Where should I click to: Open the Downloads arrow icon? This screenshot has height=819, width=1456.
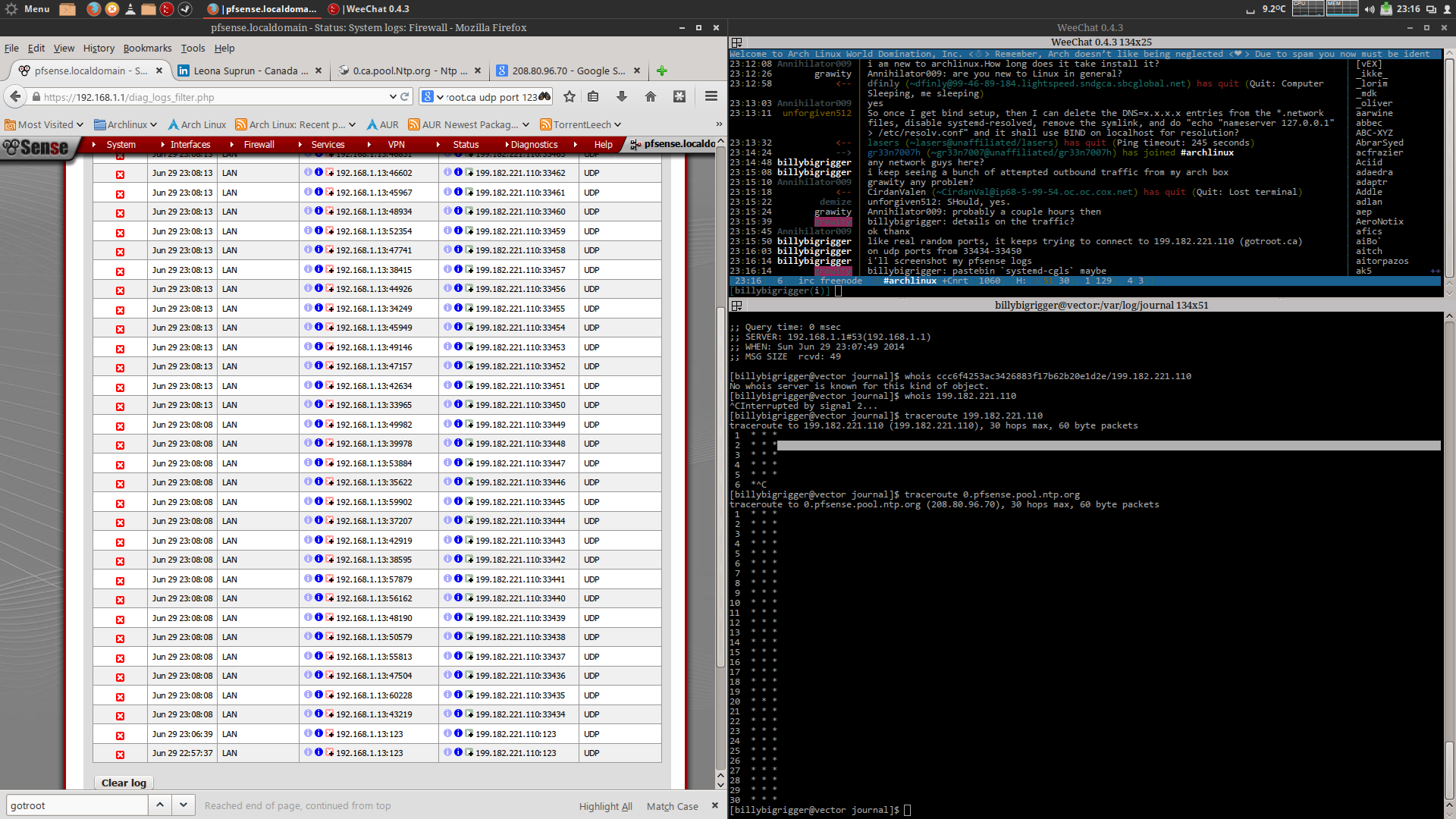tap(622, 96)
